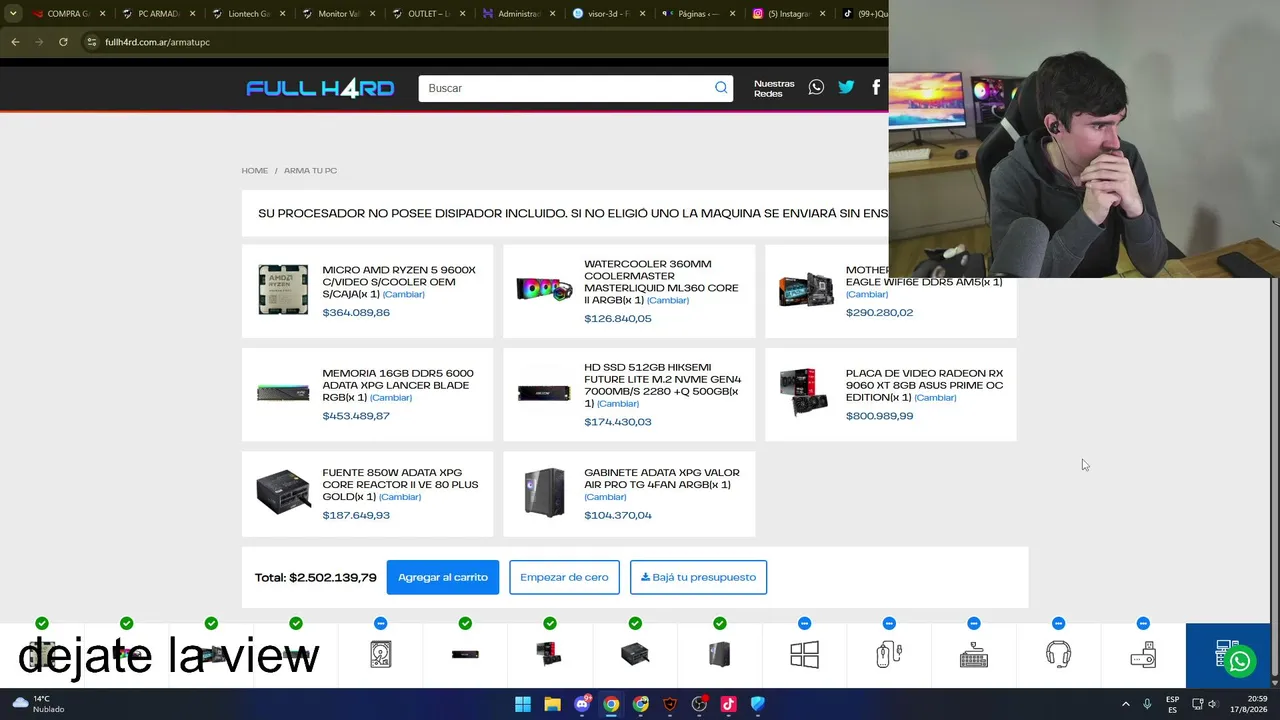Image resolution: width=1280 pixels, height=720 pixels.
Task: Open the volume control in the tray
Action: pyautogui.click(x=1215, y=704)
